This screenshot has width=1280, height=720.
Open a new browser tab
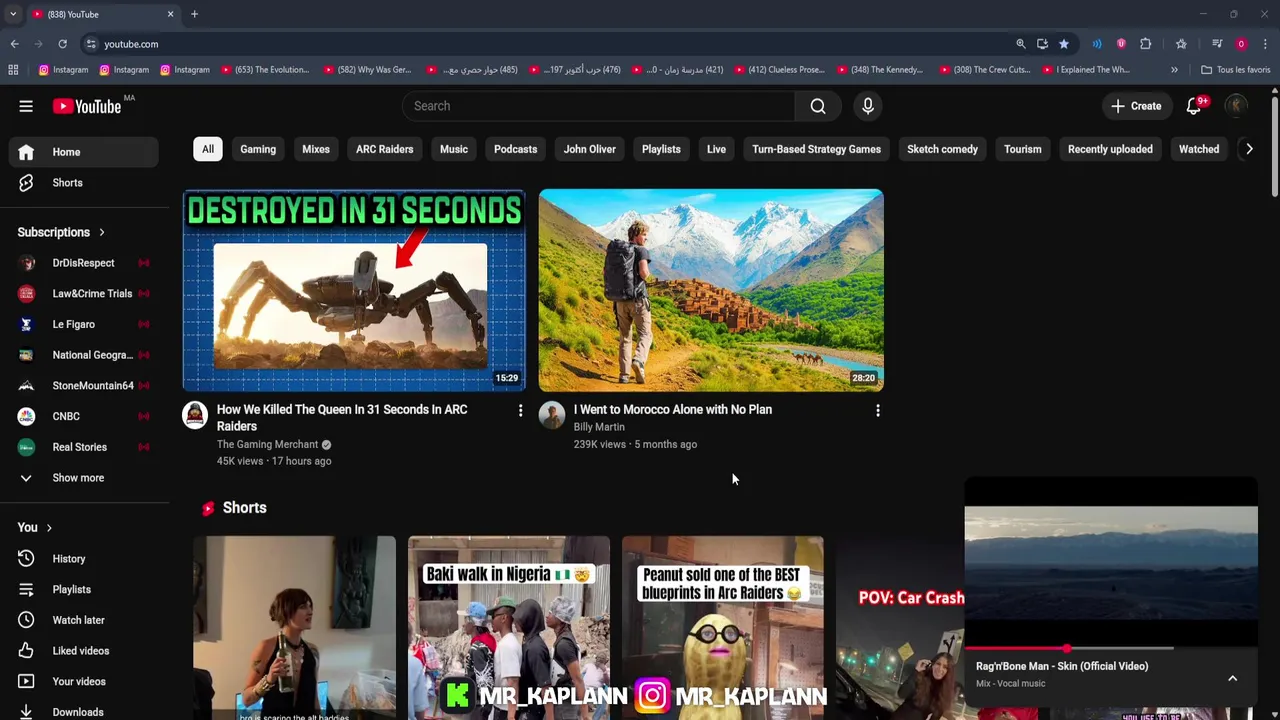[194, 14]
